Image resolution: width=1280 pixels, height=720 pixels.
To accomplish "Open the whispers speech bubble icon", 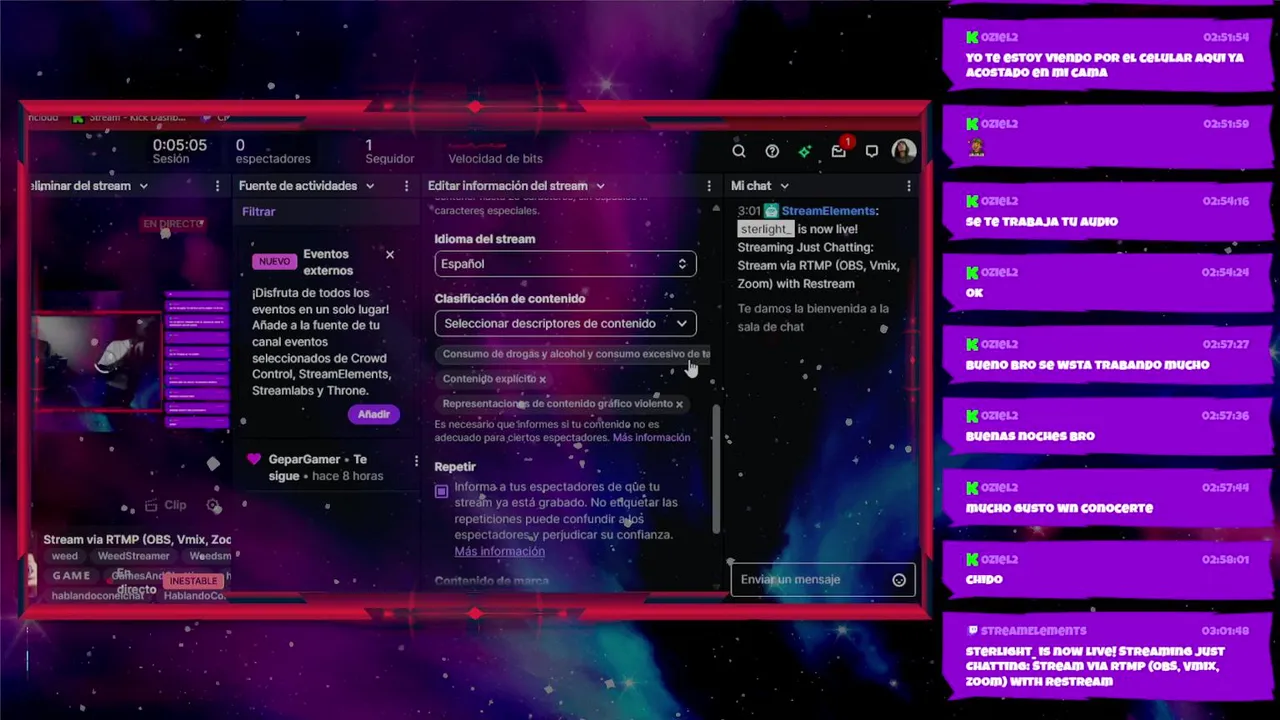I will pyautogui.click(x=872, y=151).
